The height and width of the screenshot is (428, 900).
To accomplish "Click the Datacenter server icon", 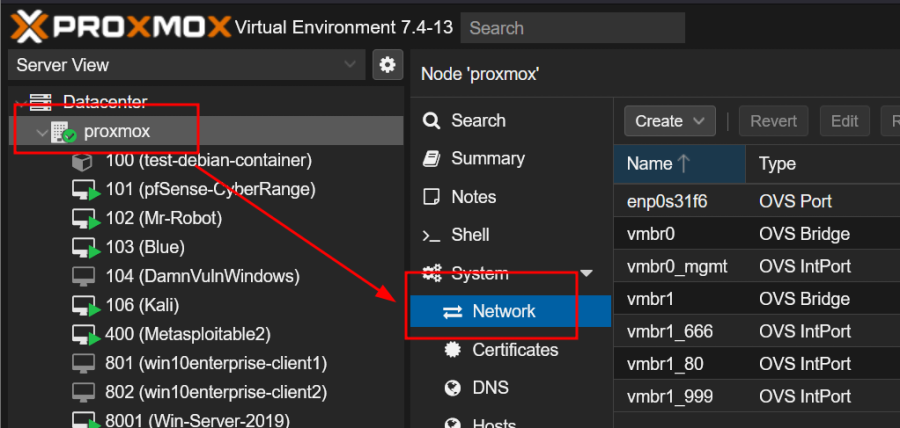I will pyautogui.click(x=40, y=102).
